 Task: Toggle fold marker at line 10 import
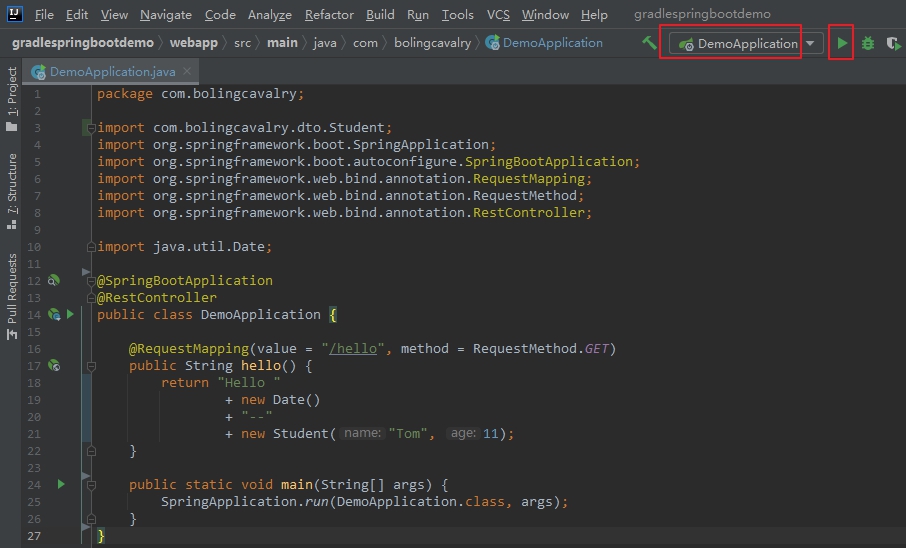(91, 247)
